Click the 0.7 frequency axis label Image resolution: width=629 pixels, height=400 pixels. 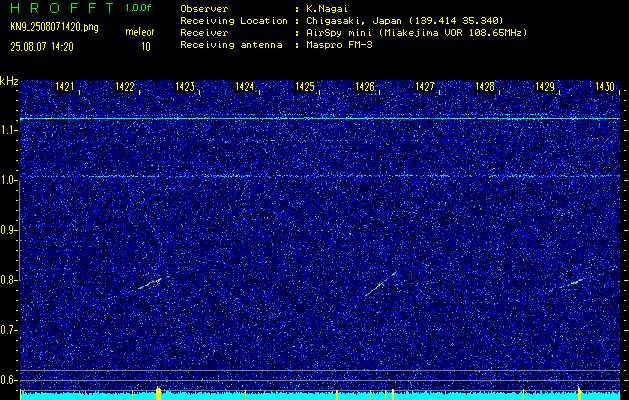pos(8,330)
